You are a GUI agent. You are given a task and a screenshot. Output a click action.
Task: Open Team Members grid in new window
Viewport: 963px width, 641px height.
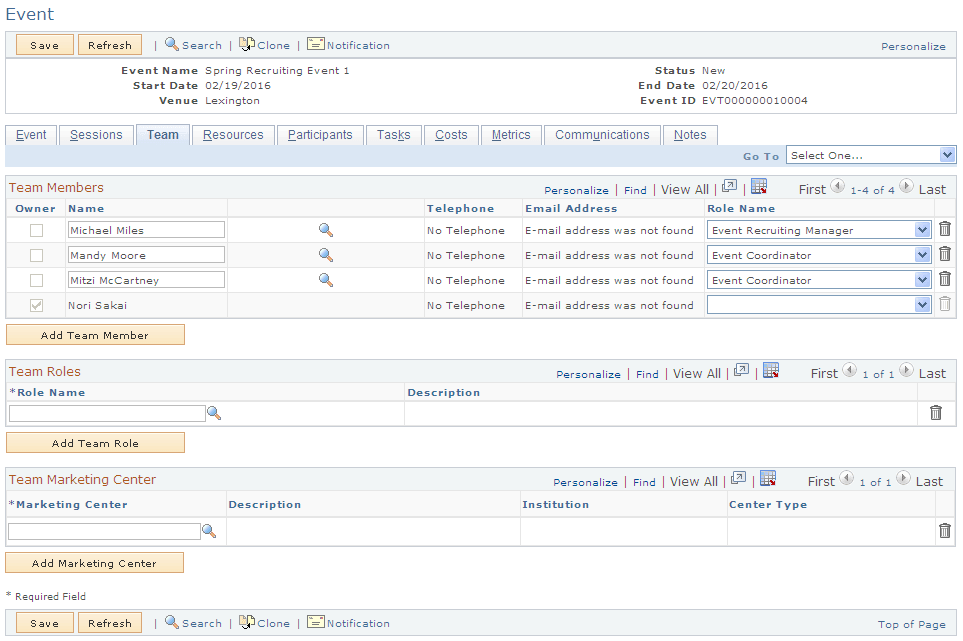coord(729,186)
